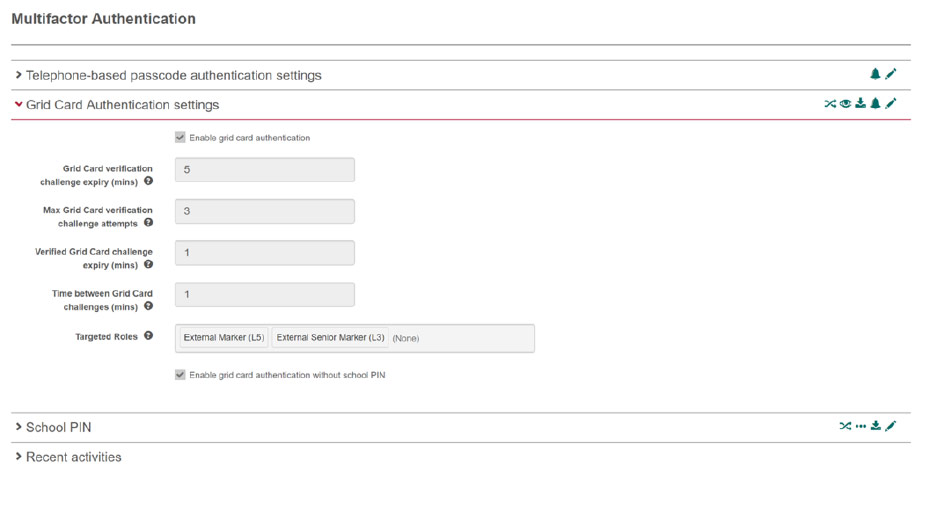
Task: Toggle grid card authentication without school PIN
Action: 180,374
